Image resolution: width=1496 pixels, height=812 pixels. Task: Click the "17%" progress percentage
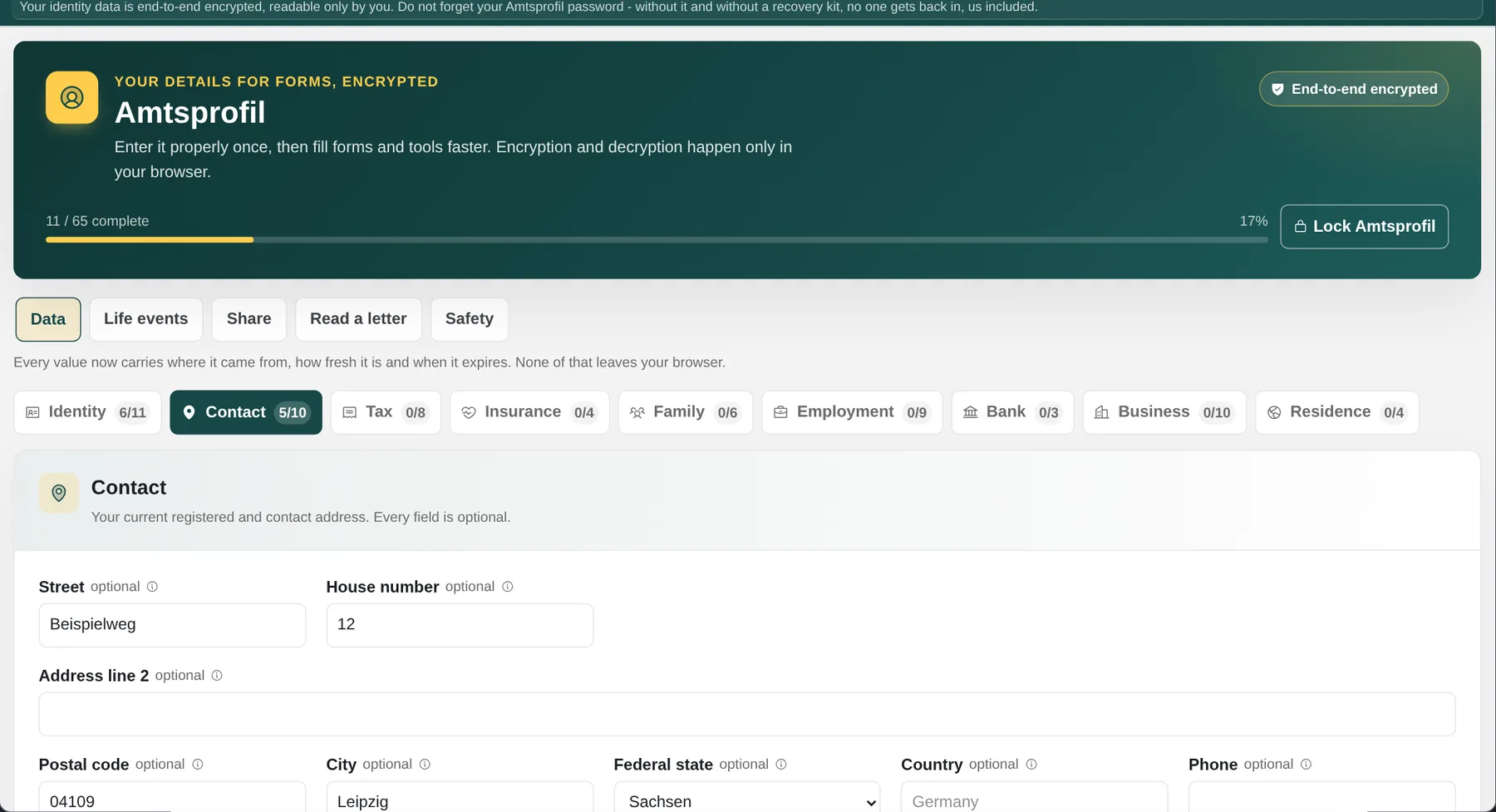pyautogui.click(x=1253, y=221)
